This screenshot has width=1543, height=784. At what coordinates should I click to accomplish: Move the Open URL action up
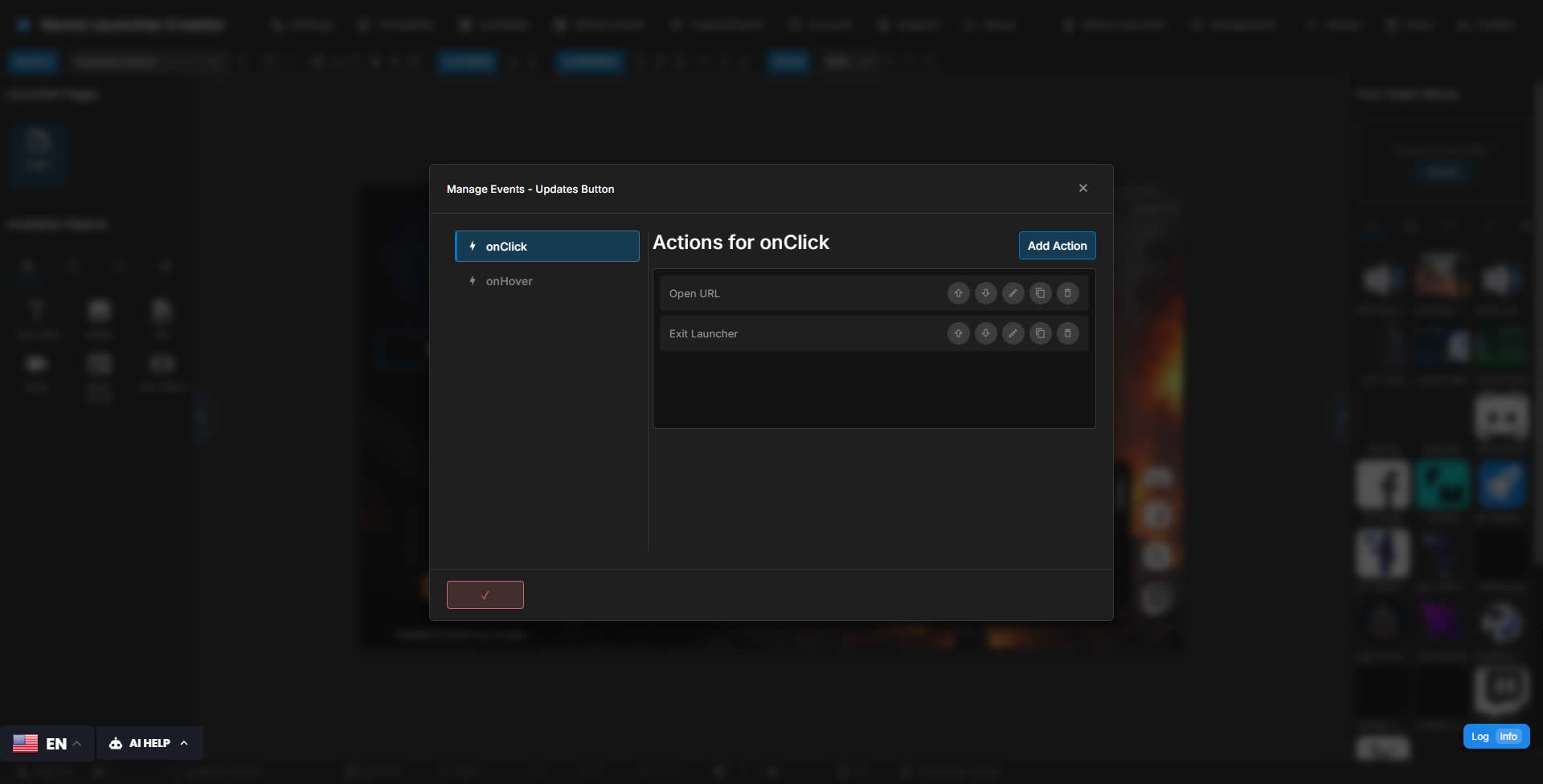point(958,293)
